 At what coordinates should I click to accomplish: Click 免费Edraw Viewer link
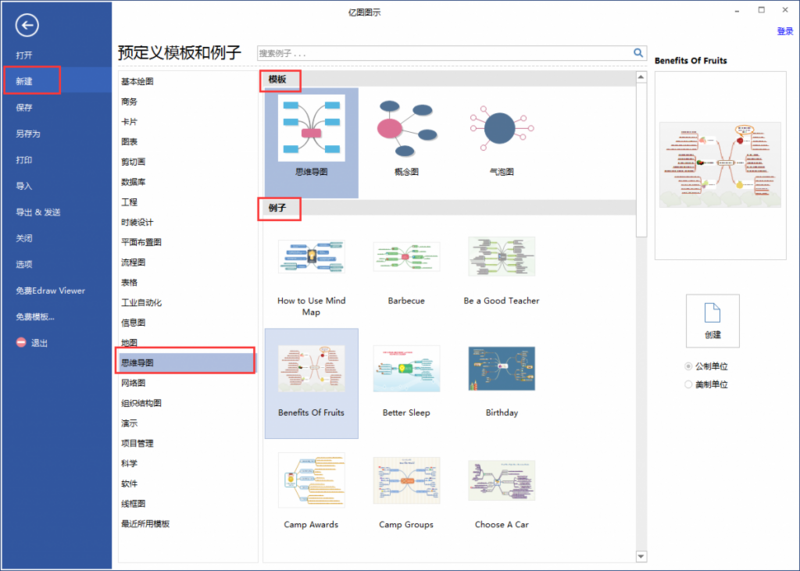click(50, 290)
